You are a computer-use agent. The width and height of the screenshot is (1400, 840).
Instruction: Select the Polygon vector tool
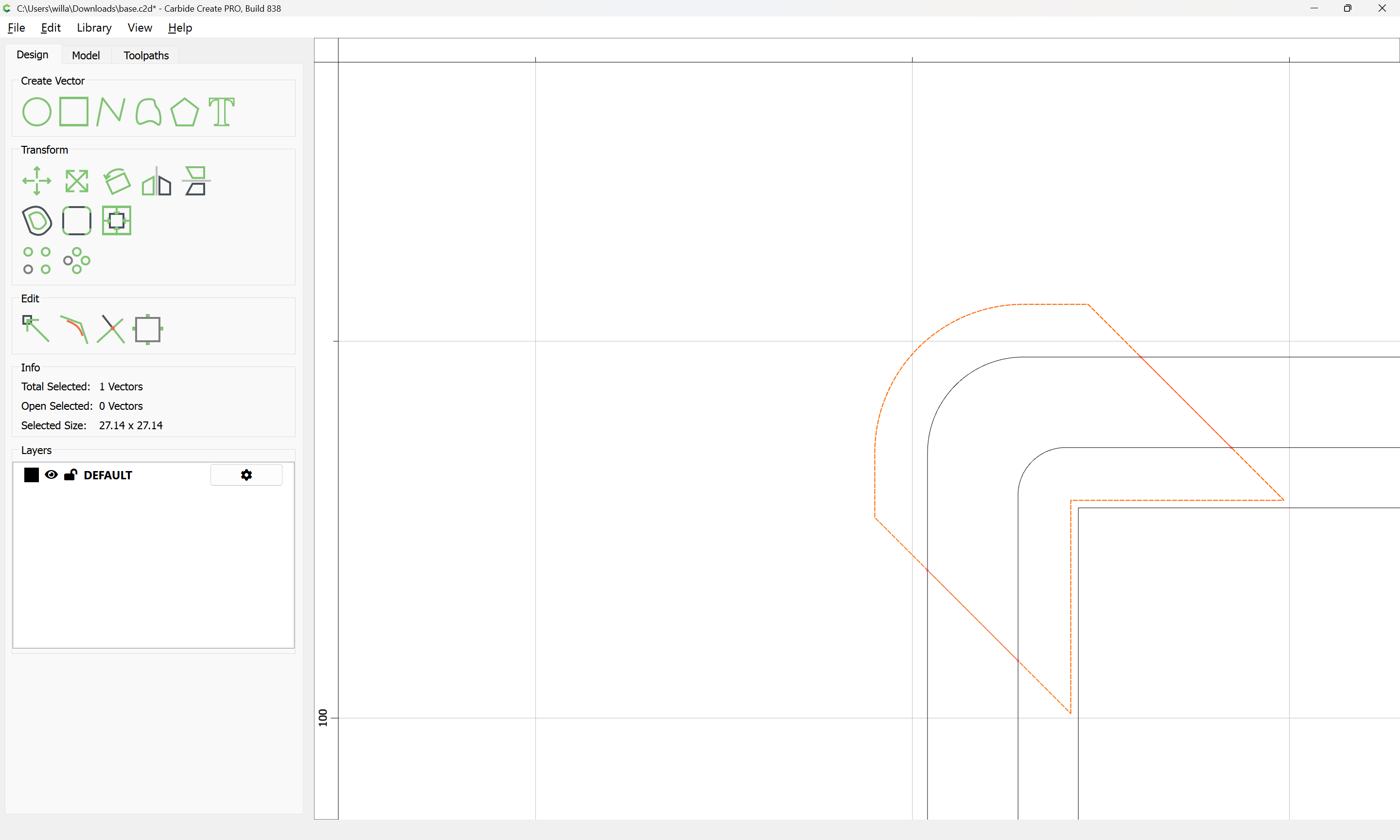click(x=184, y=111)
